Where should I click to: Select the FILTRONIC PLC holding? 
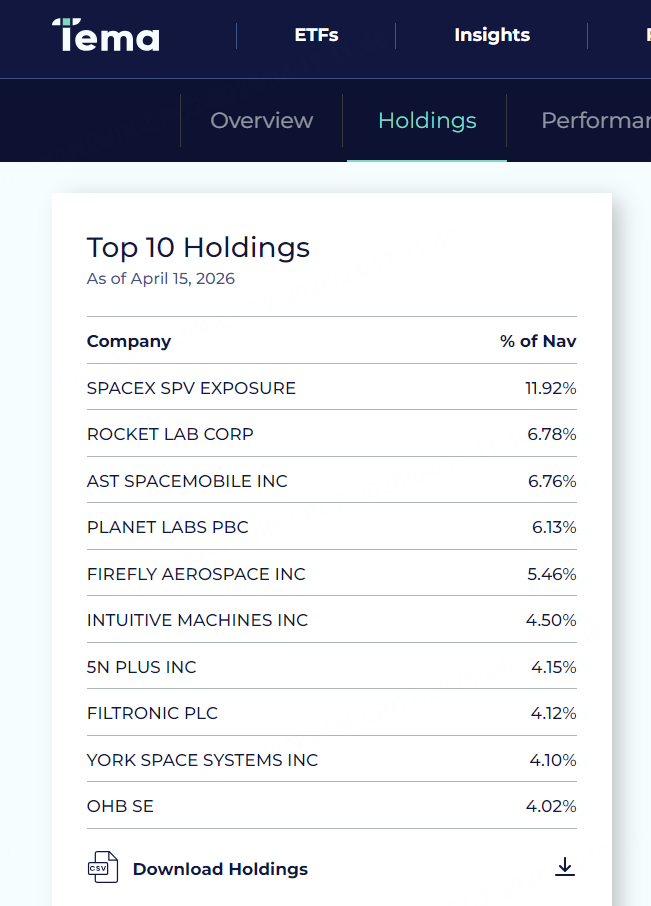click(x=152, y=713)
